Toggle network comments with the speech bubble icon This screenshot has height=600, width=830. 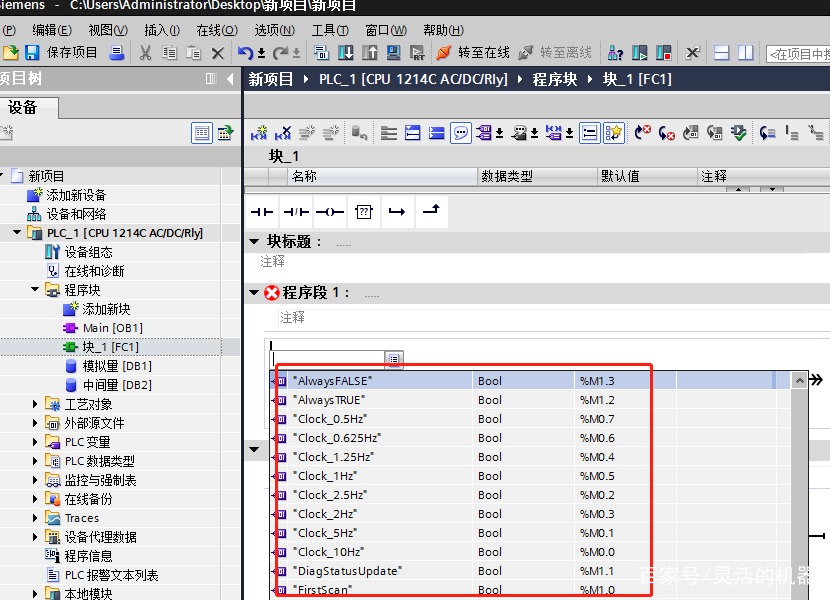(460, 132)
